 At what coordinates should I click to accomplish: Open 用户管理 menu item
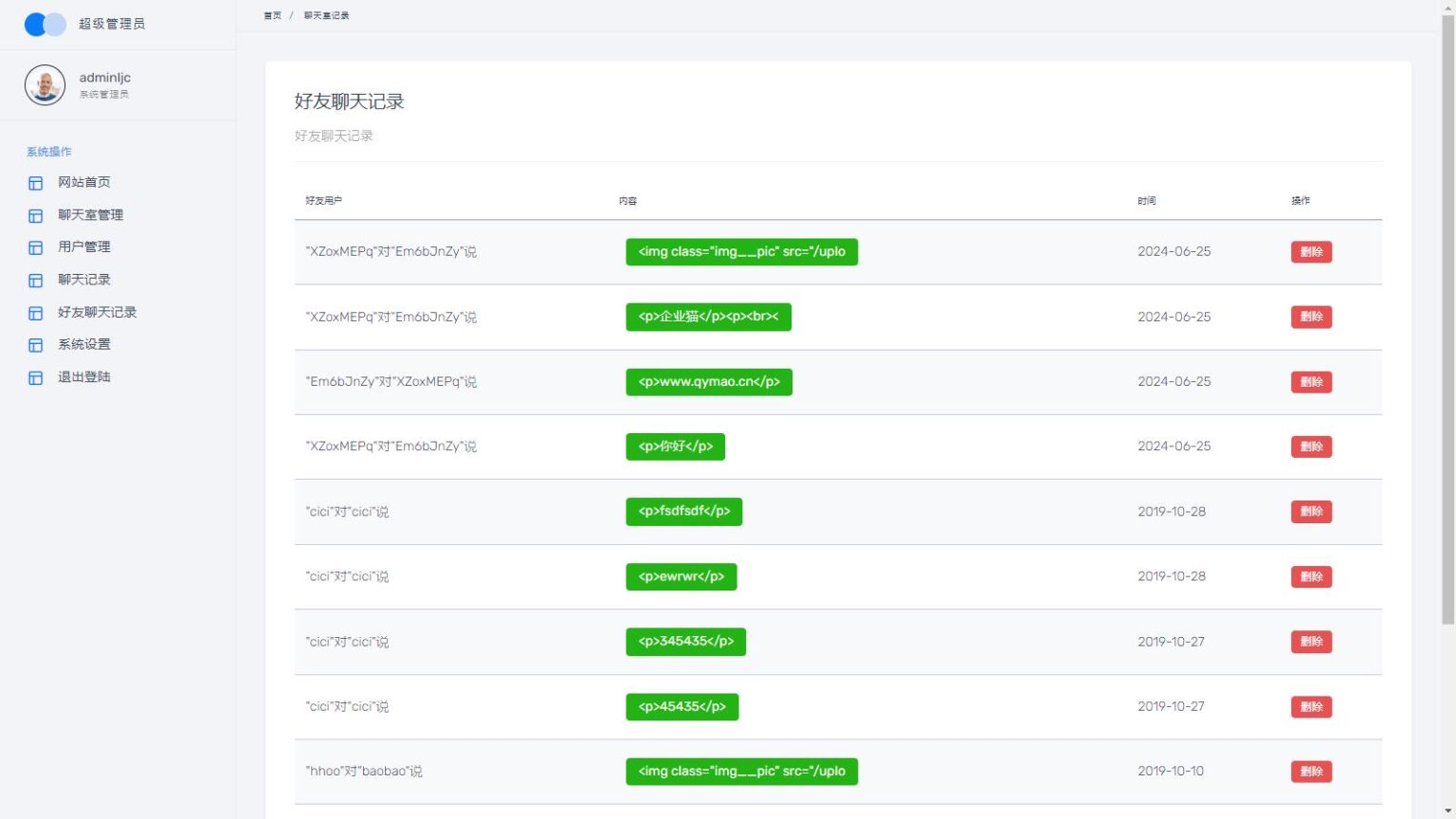click(x=83, y=246)
